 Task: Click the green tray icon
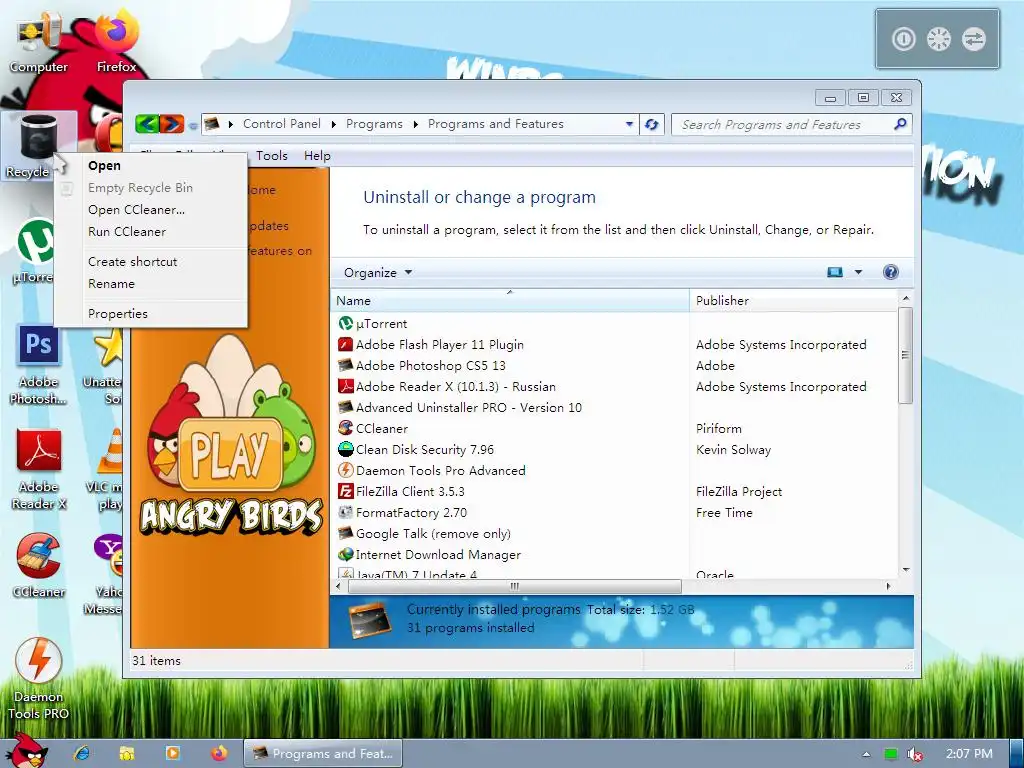click(x=890, y=754)
